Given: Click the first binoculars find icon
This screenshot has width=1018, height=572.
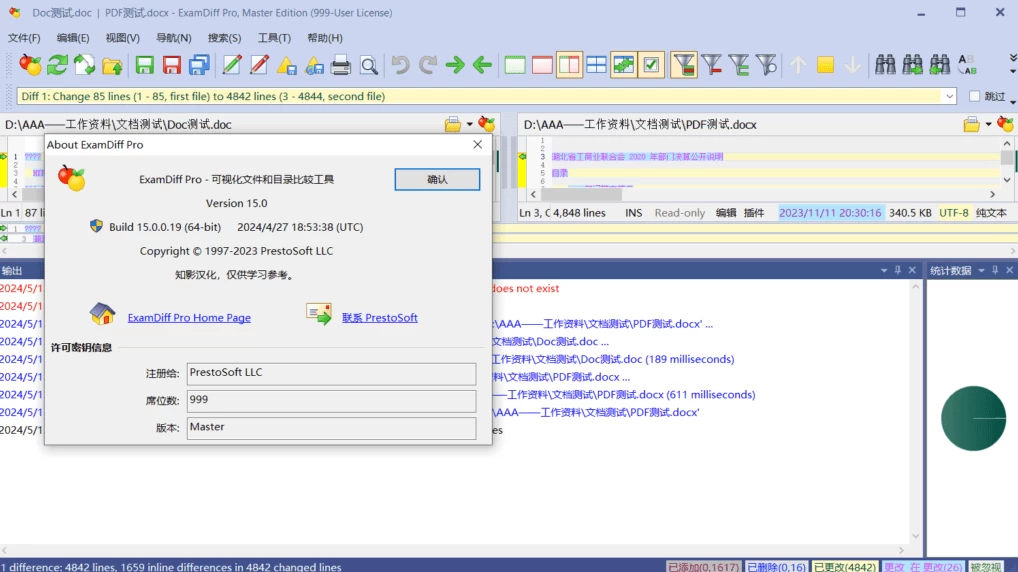Looking at the screenshot, I should pos(885,66).
